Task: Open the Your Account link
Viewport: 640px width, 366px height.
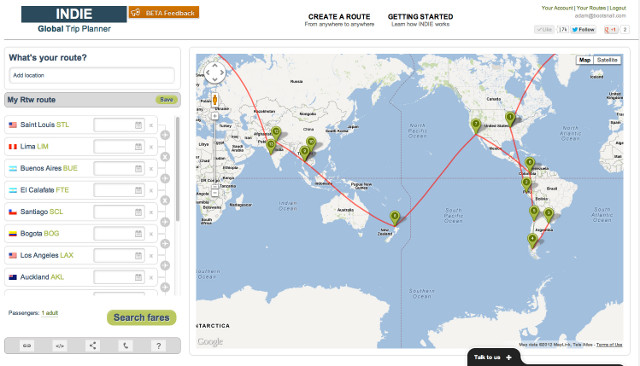Action: (x=557, y=8)
